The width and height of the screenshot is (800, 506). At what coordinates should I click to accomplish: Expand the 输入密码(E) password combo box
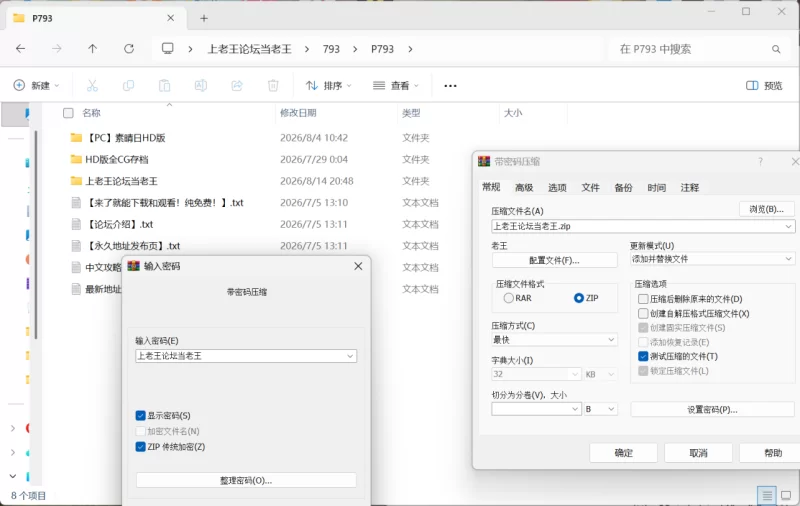click(x=350, y=356)
